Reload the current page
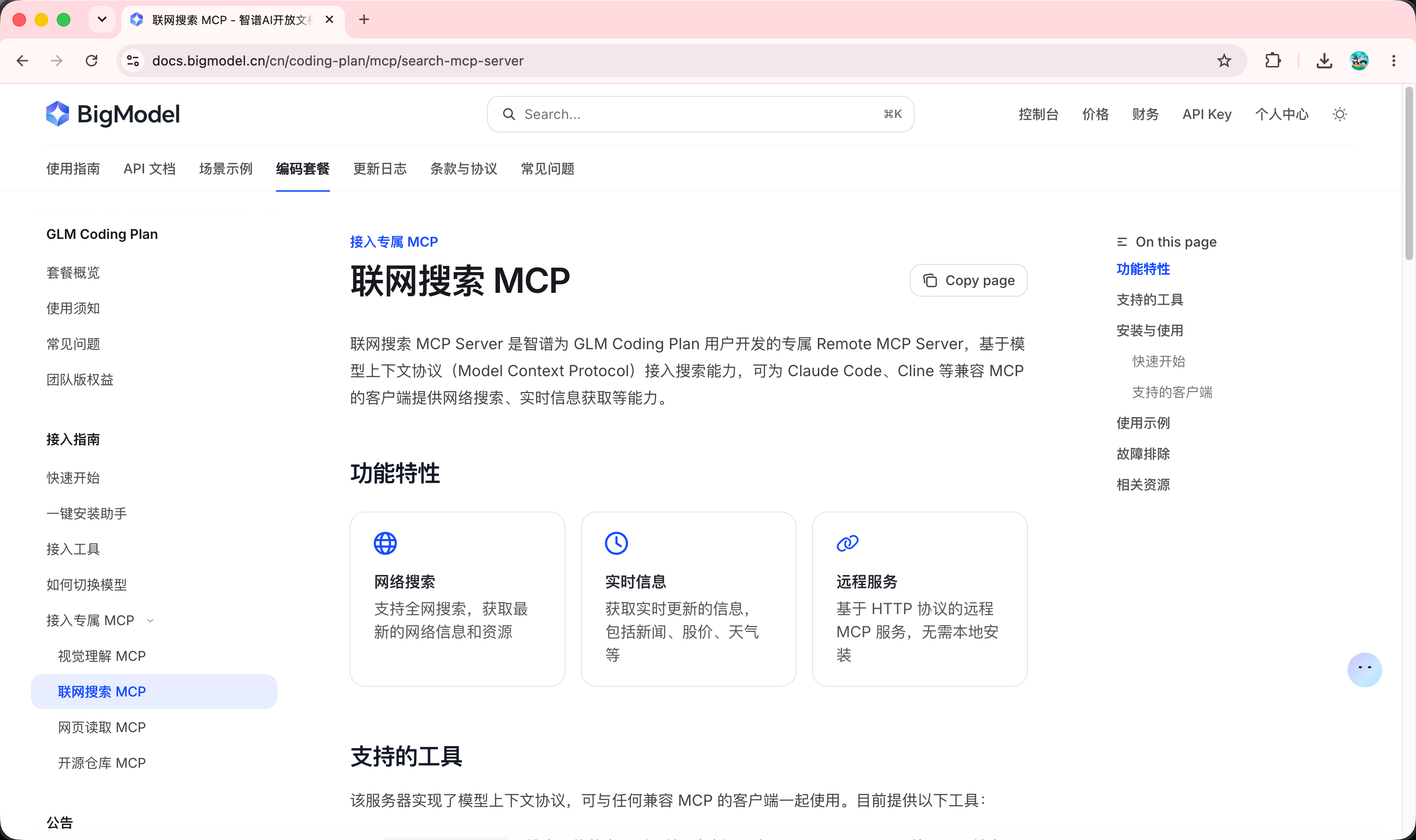1416x840 pixels. [x=92, y=61]
